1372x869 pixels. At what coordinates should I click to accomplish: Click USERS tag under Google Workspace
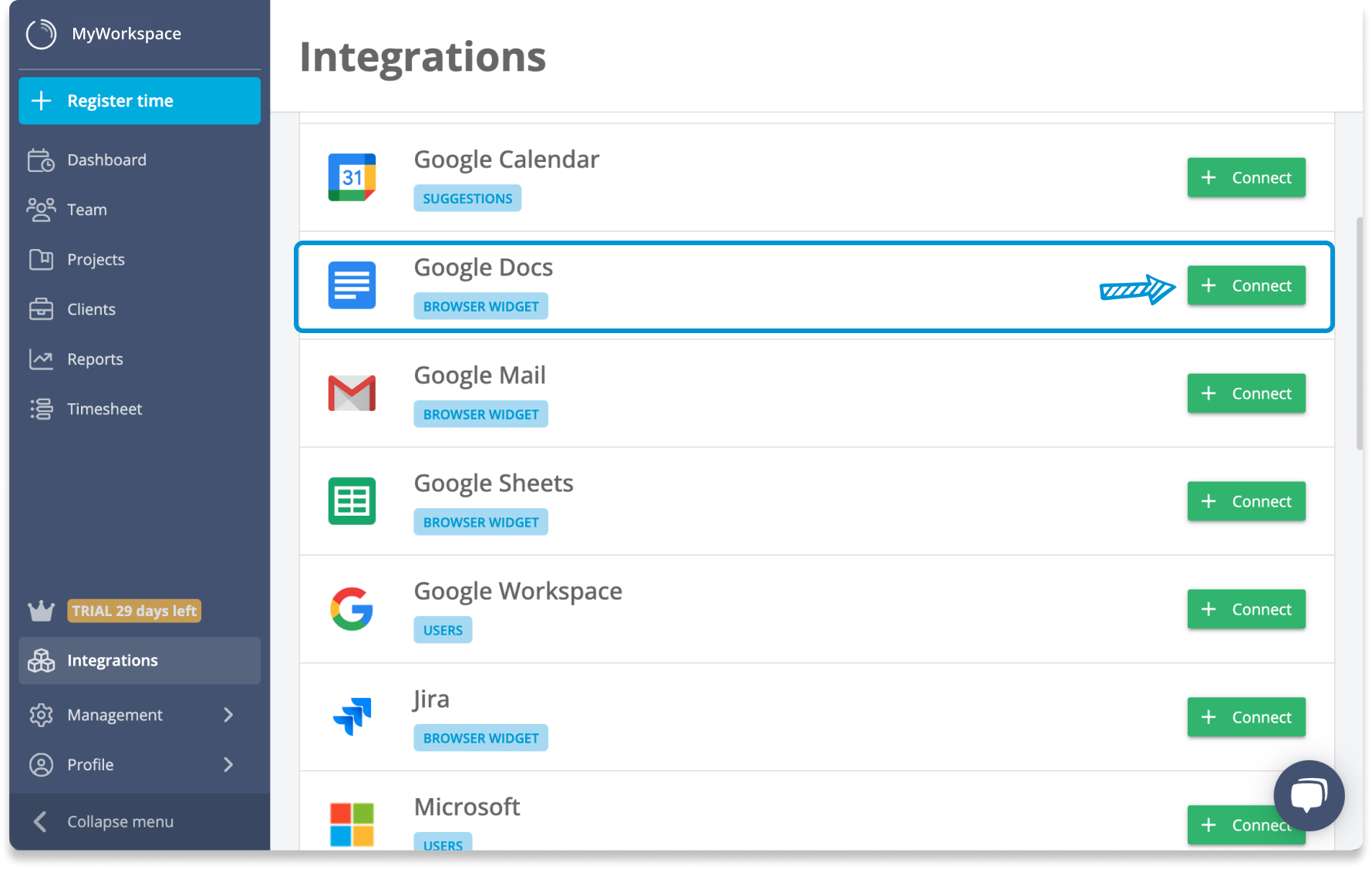pyautogui.click(x=443, y=630)
